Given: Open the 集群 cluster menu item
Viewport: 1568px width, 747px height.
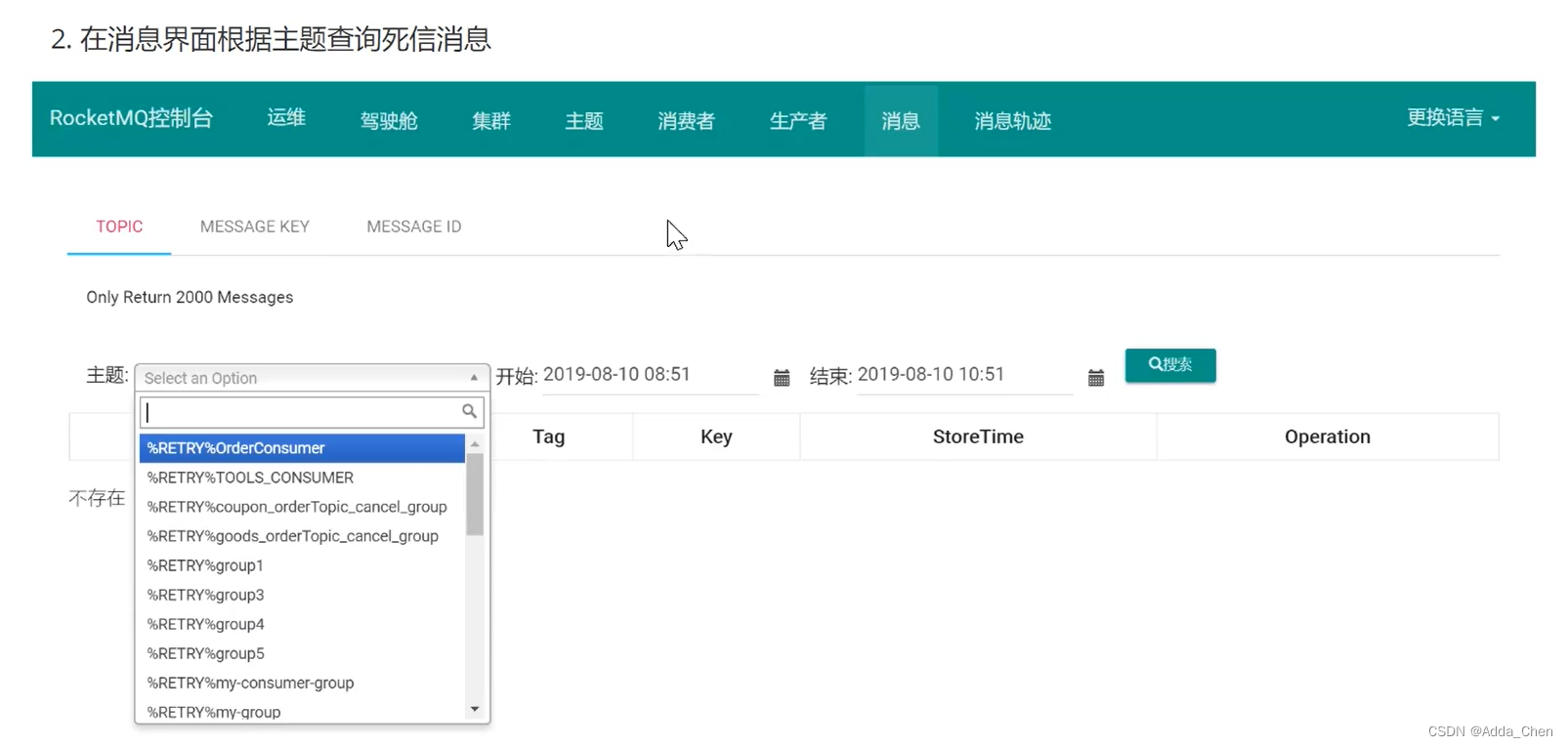Looking at the screenshot, I should 491,121.
